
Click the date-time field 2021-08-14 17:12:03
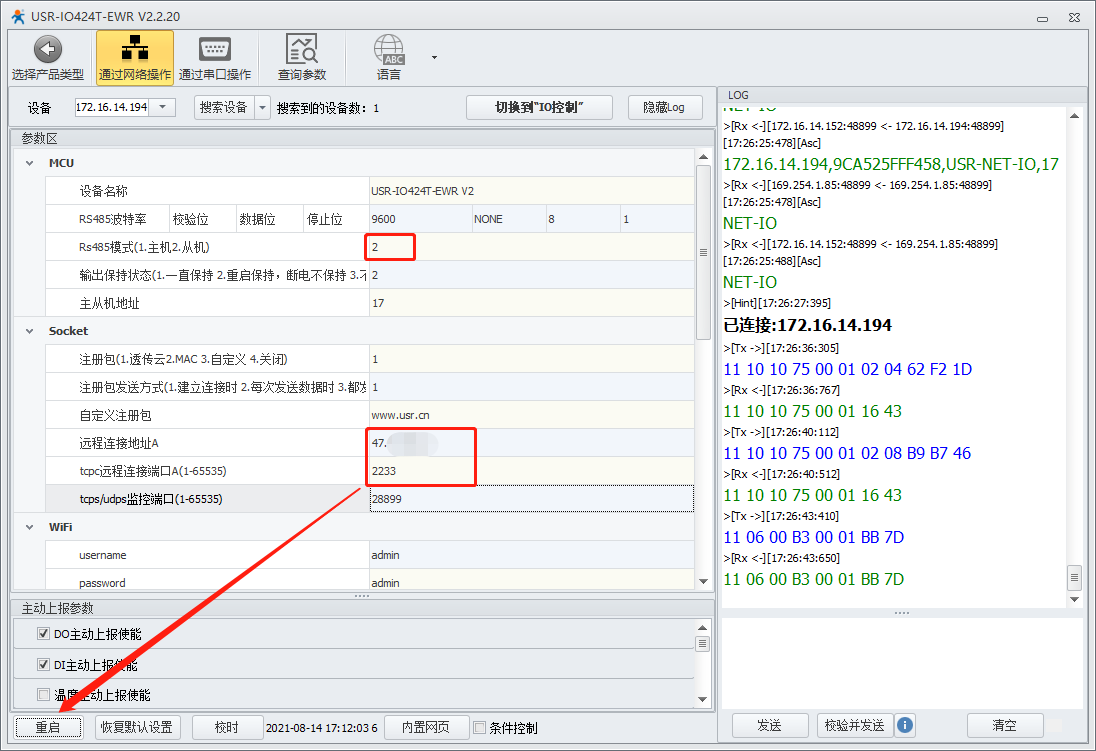tap(322, 728)
